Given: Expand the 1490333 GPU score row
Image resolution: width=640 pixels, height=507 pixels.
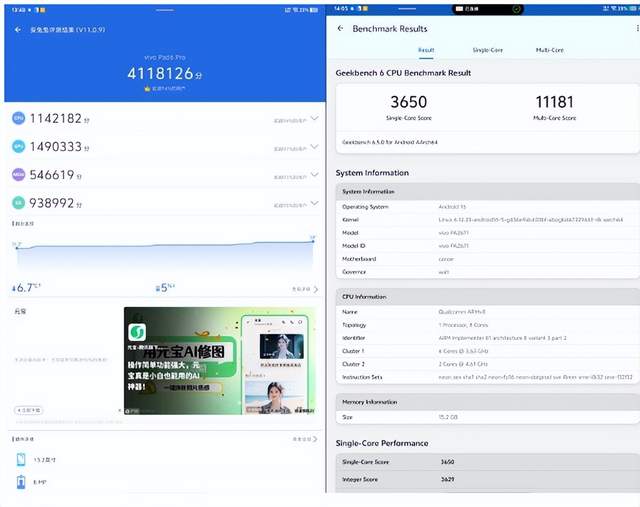Looking at the screenshot, I should 314,147.
